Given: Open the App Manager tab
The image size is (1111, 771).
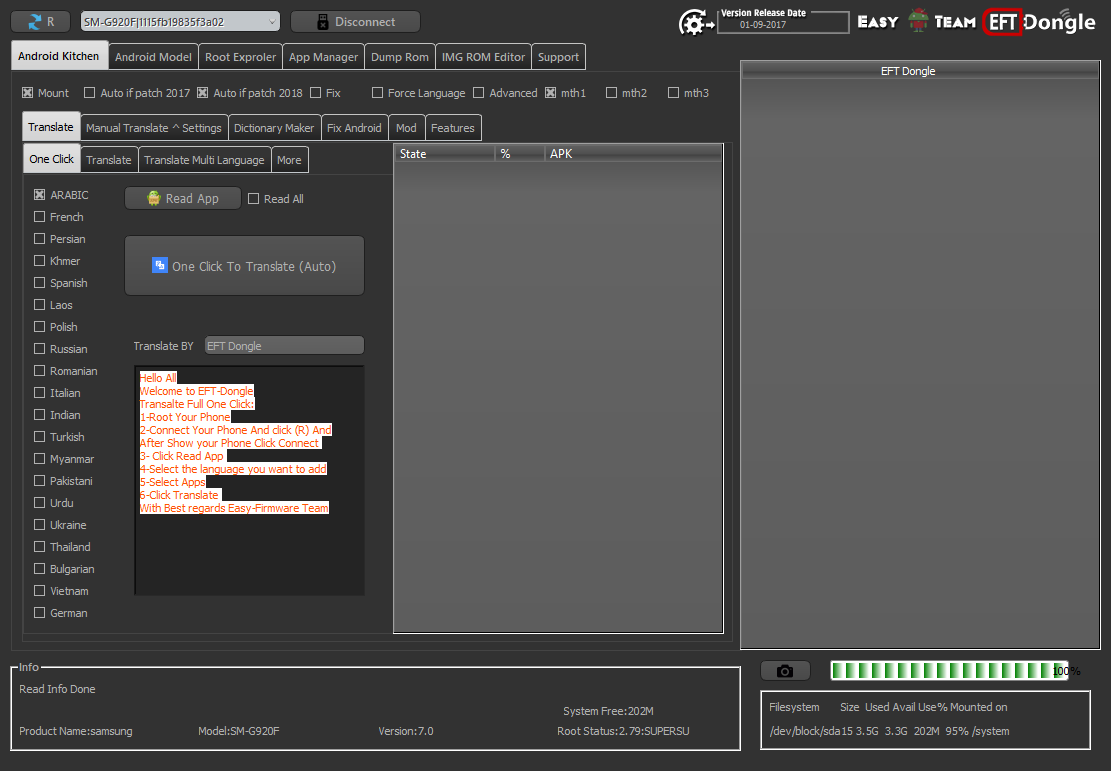Looking at the screenshot, I should 323,57.
